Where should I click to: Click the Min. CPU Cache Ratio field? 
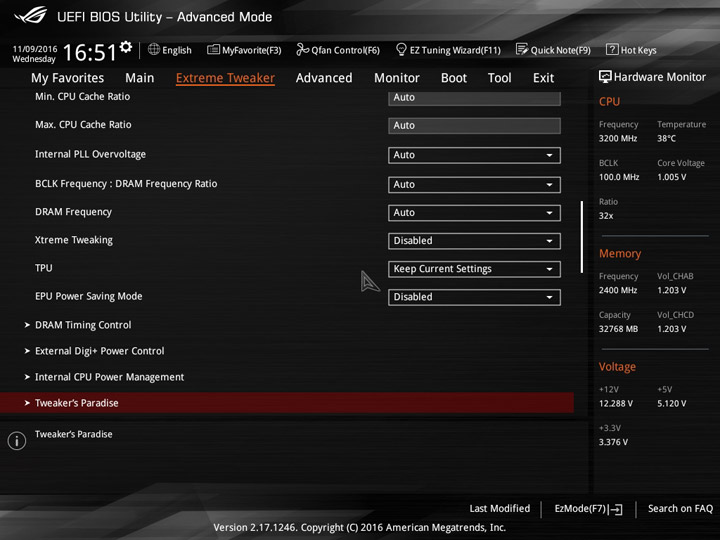474,98
